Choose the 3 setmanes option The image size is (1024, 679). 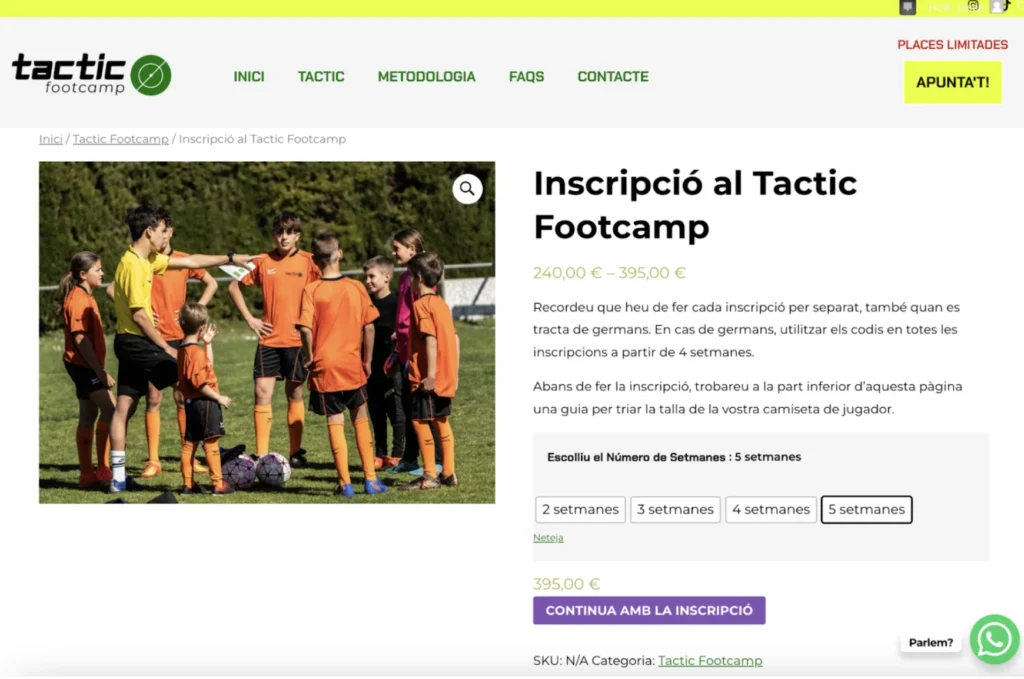click(675, 509)
